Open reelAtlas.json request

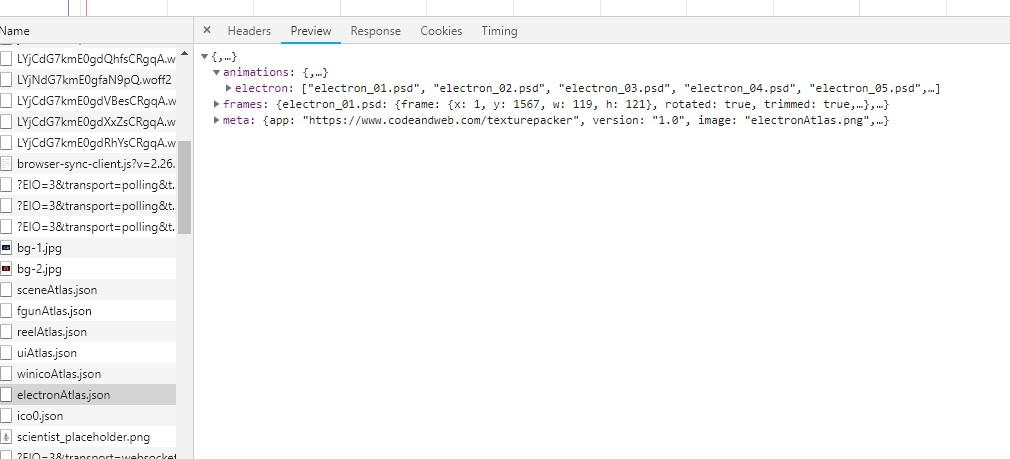point(88,332)
